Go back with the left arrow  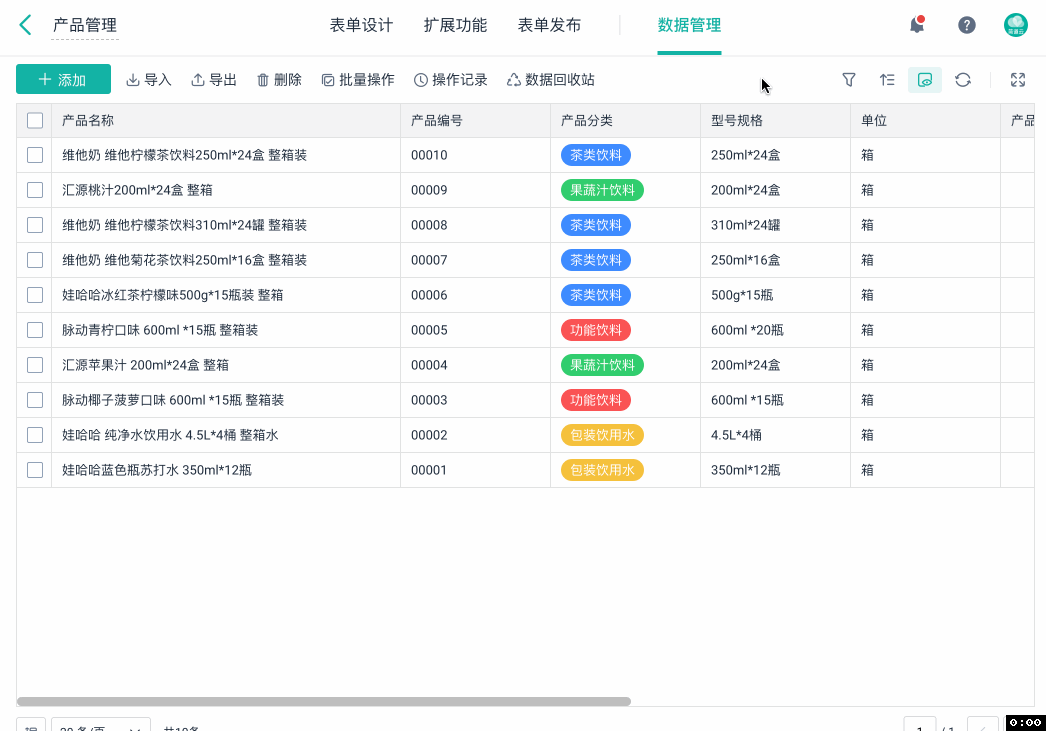click(26, 25)
